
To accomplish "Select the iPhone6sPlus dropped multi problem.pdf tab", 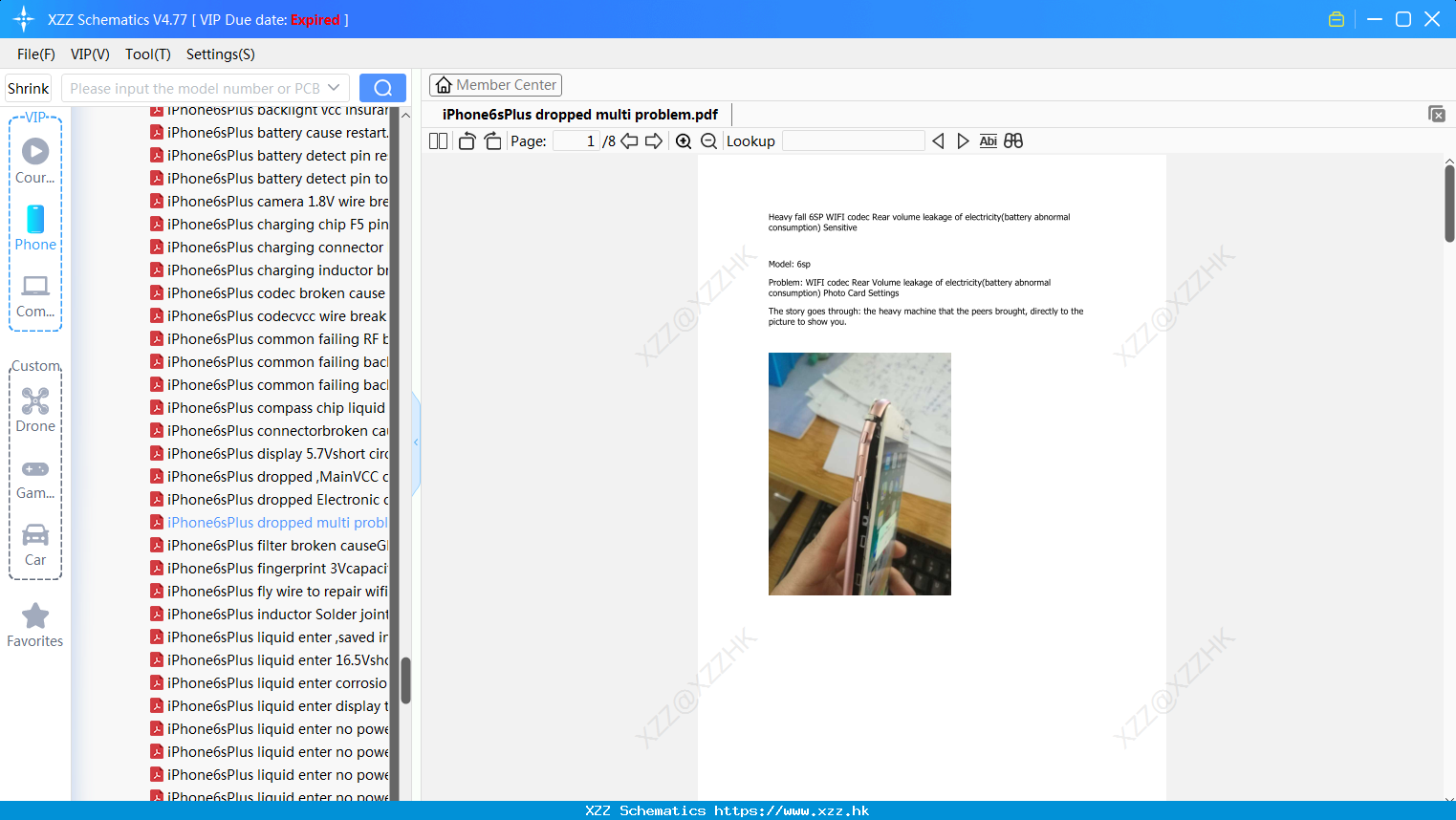I will point(579,115).
